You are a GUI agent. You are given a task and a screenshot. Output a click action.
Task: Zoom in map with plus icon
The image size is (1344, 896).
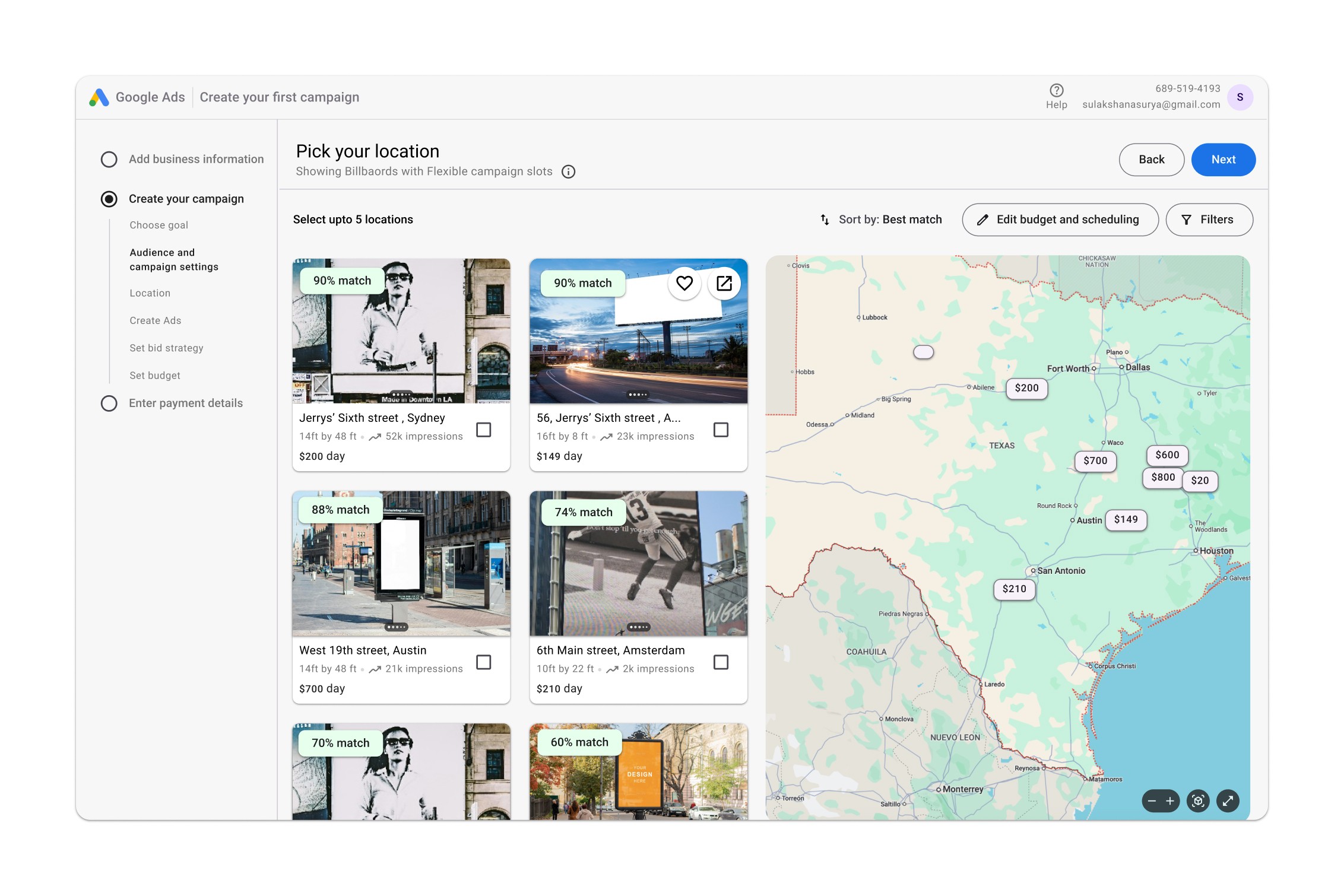[1169, 801]
